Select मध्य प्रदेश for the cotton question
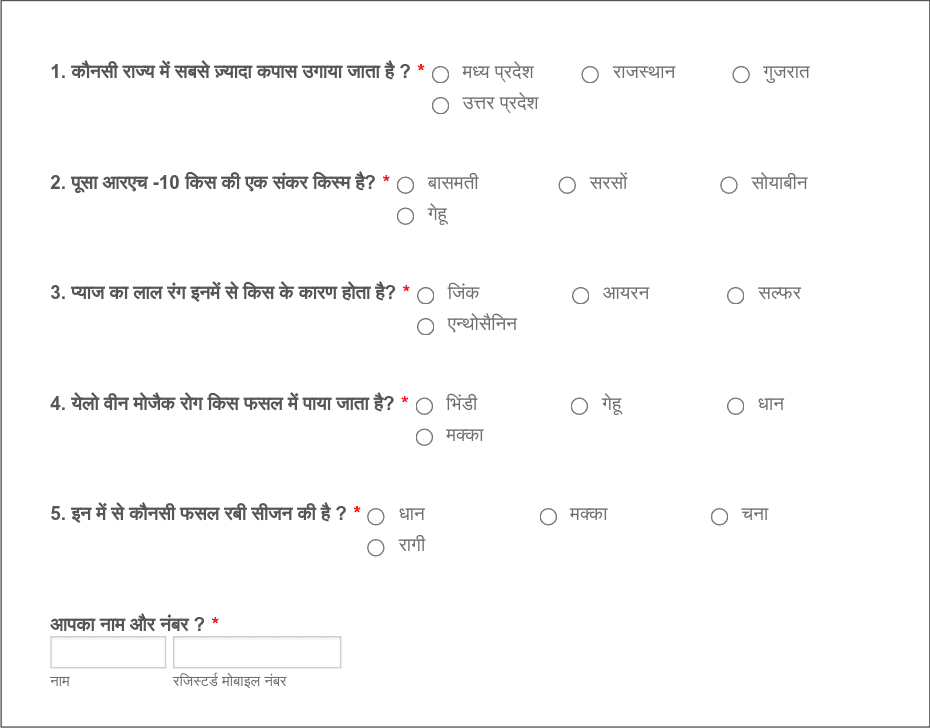The height and width of the screenshot is (728, 930). 440,73
